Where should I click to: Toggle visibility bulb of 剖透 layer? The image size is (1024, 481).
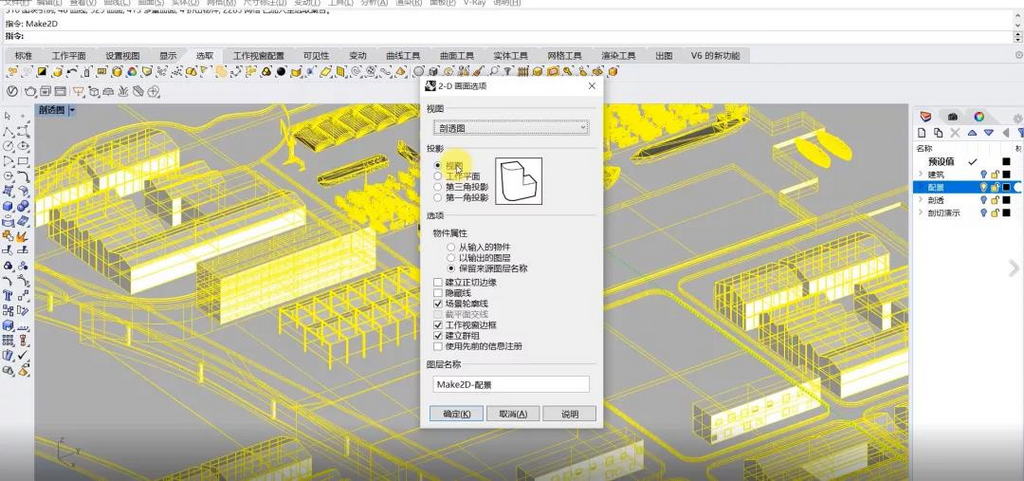(x=983, y=200)
